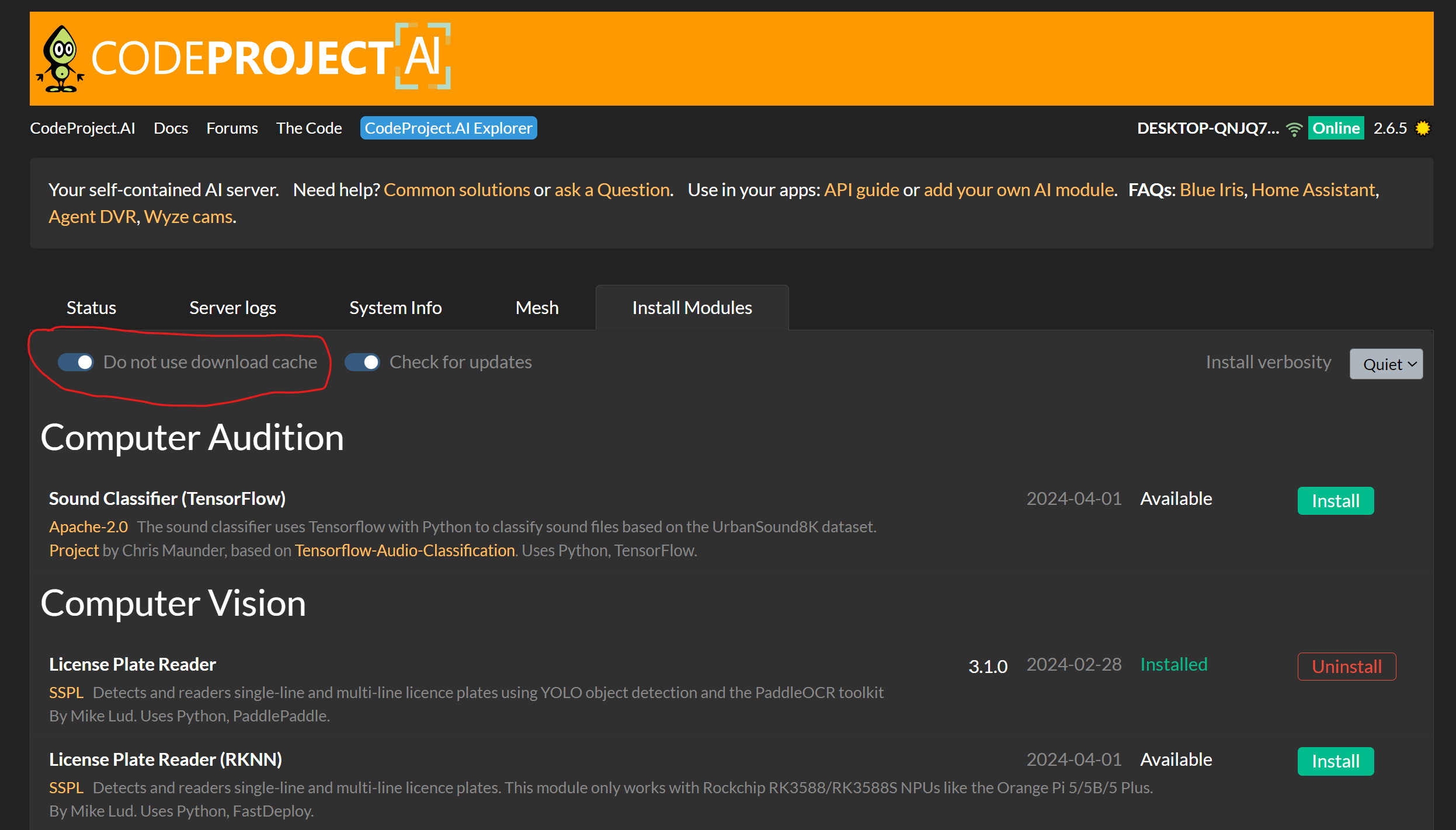
Task: Switch to the Status tab
Action: pyautogui.click(x=91, y=308)
